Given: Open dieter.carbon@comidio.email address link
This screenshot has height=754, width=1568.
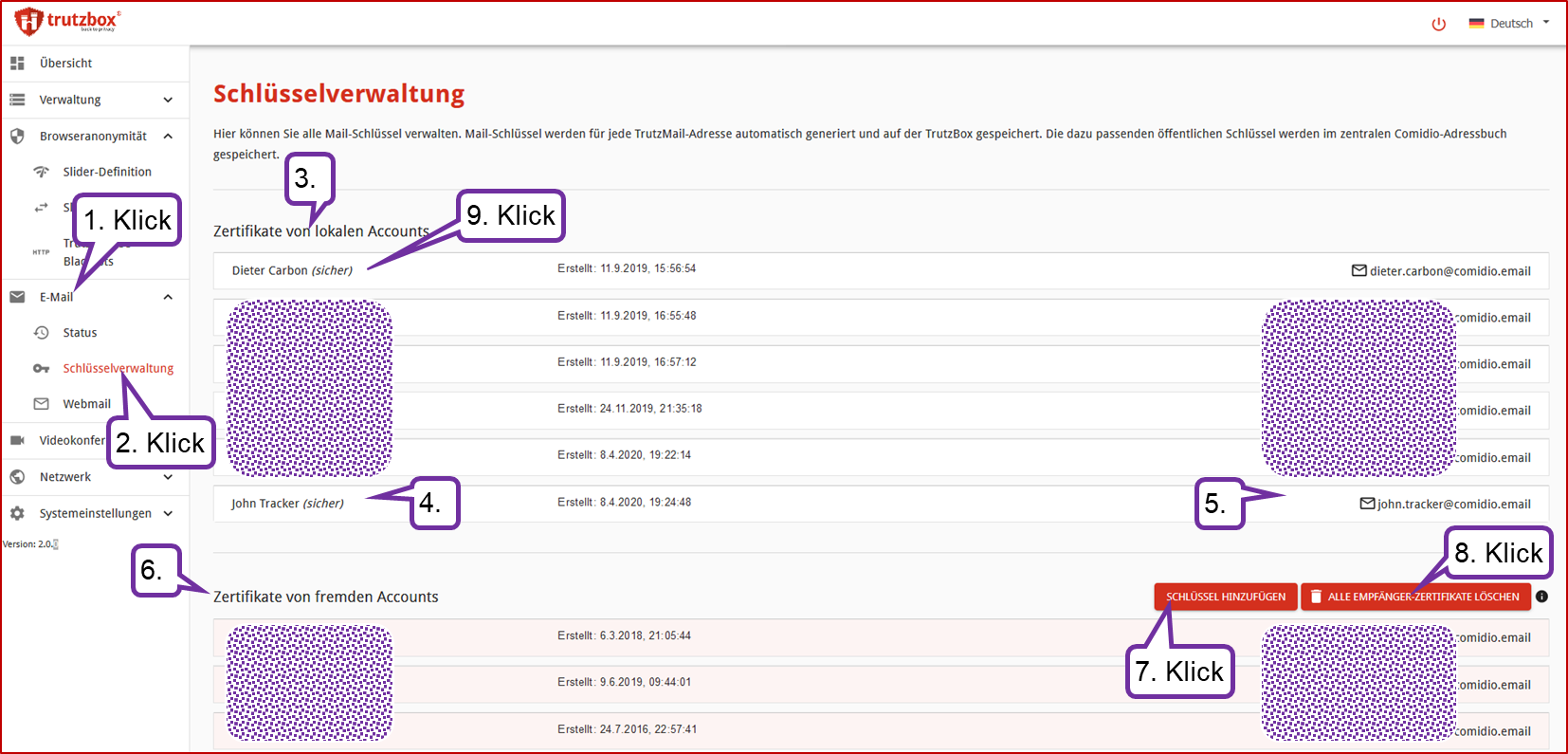Looking at the screenshot, I should coord(1449,271).
